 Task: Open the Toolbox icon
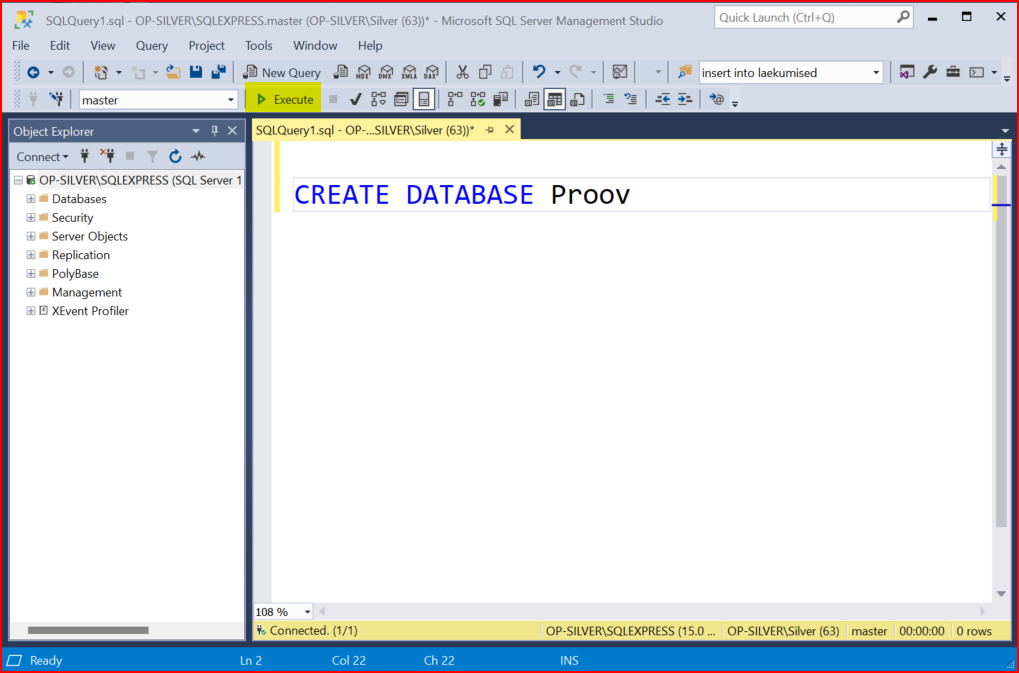(x=953, y=72)
